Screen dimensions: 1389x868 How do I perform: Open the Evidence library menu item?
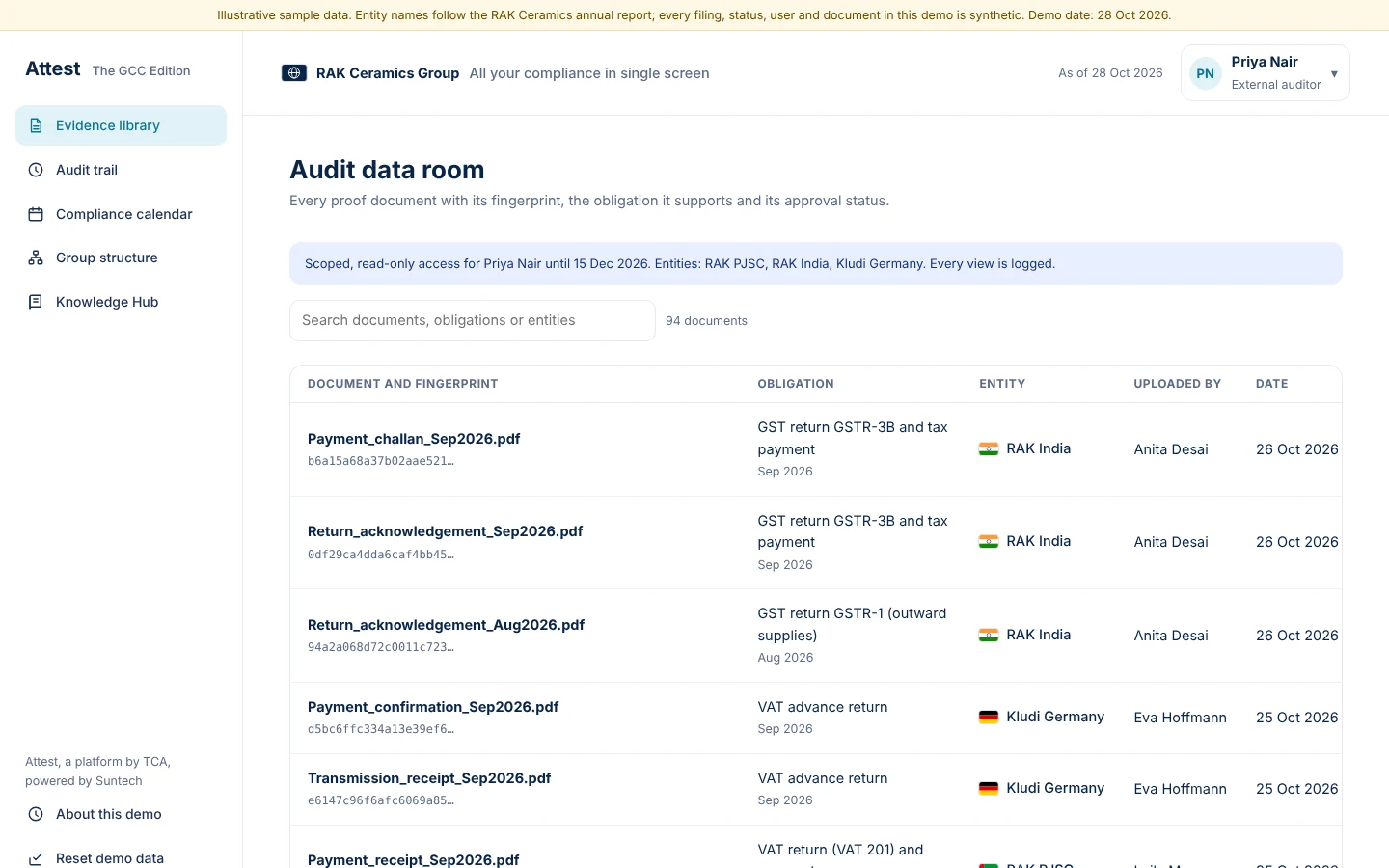pyautogui.click(x=121, y=125)
